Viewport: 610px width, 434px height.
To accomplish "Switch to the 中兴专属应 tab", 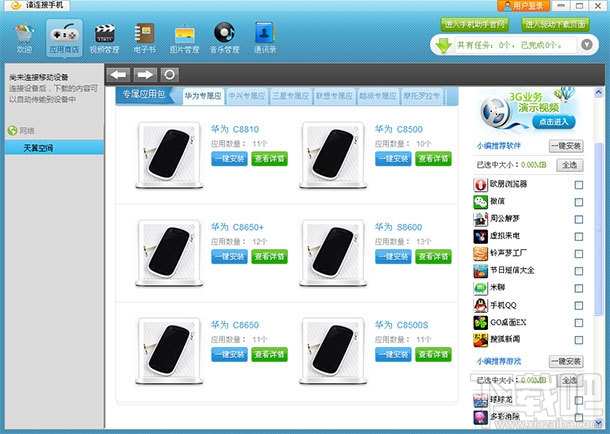I will 247,96.
